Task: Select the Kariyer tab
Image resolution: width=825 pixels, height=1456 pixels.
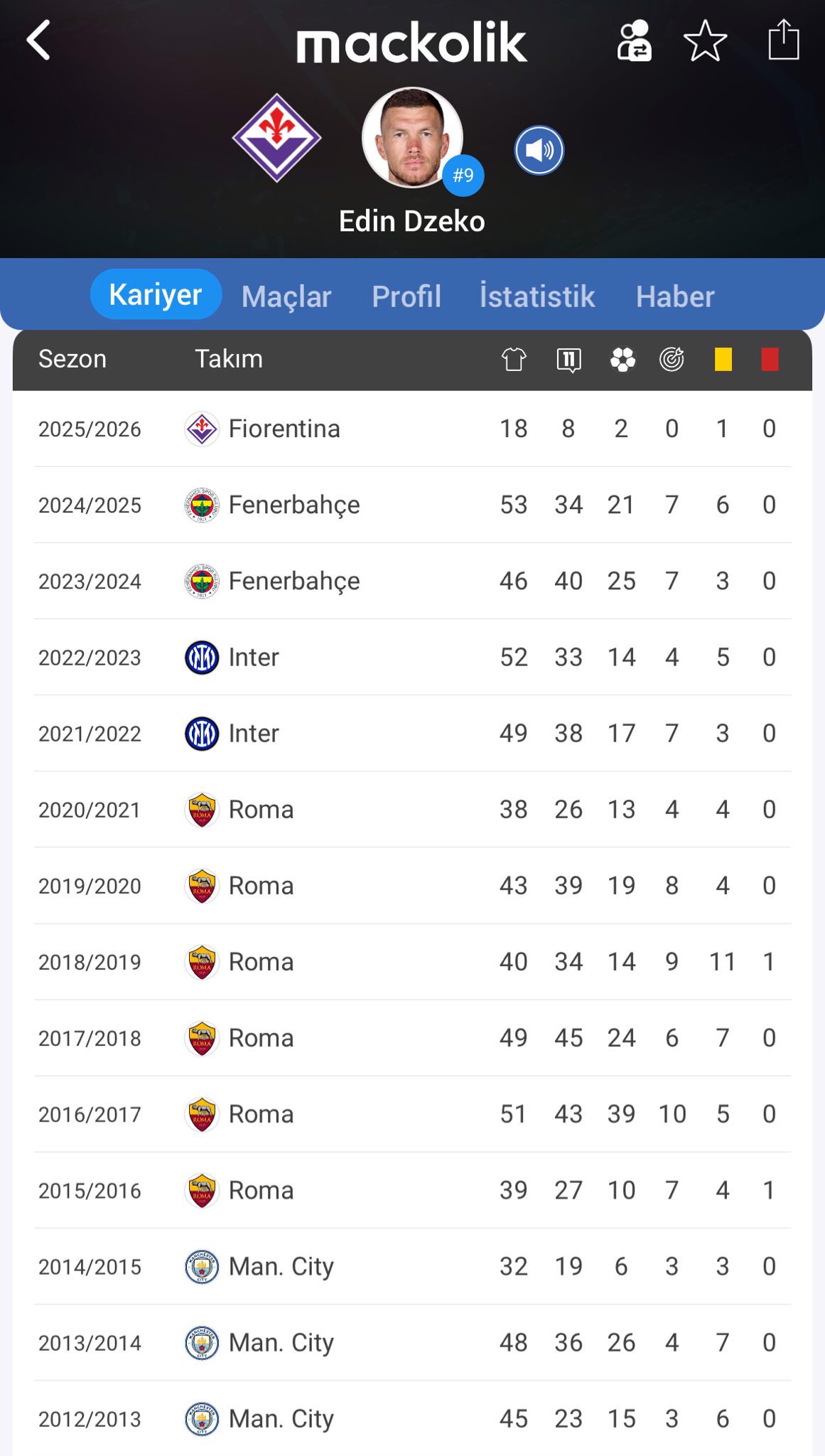Action: (156, 295)
